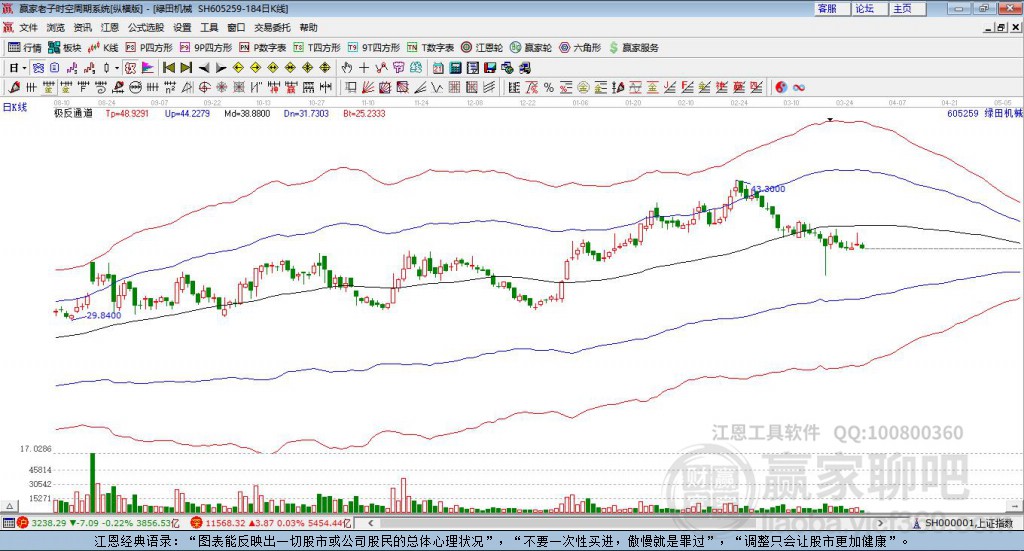Viewport: 1024px width, 551px height.
Task: Click the 客服 customer service button
Action: [x=831, y=8]
